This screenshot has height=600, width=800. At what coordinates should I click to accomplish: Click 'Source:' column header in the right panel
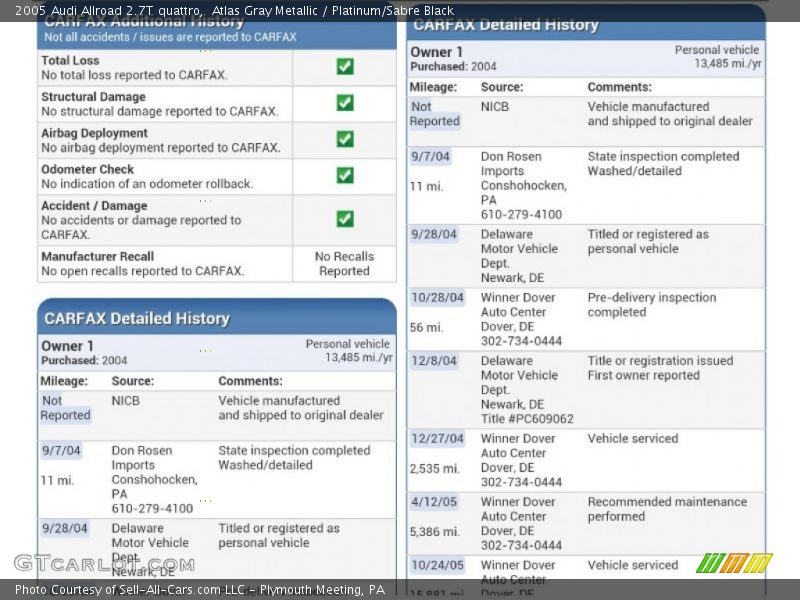coord(502,87)
